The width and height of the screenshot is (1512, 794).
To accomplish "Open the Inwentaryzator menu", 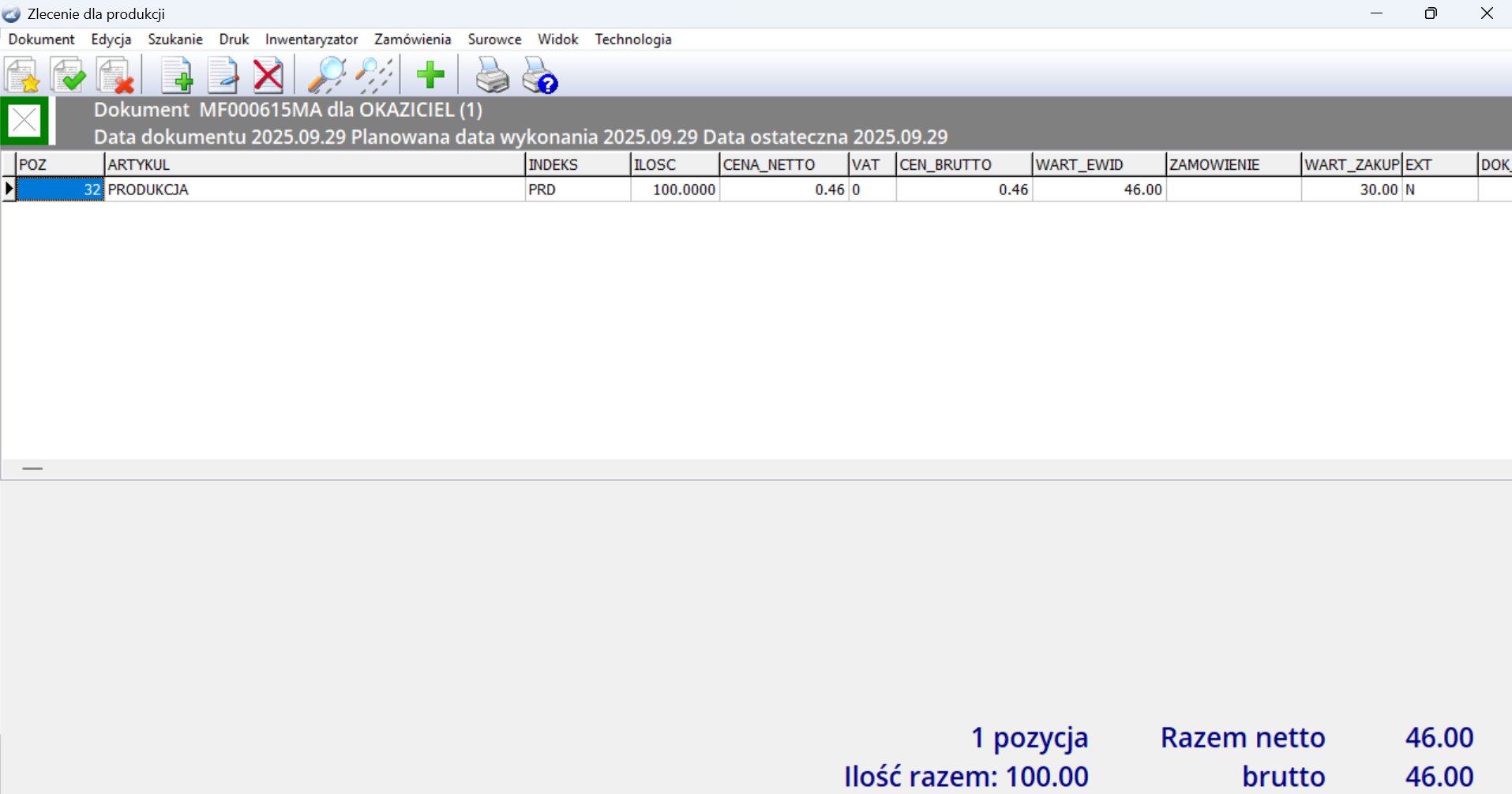I will pos(311,40).
